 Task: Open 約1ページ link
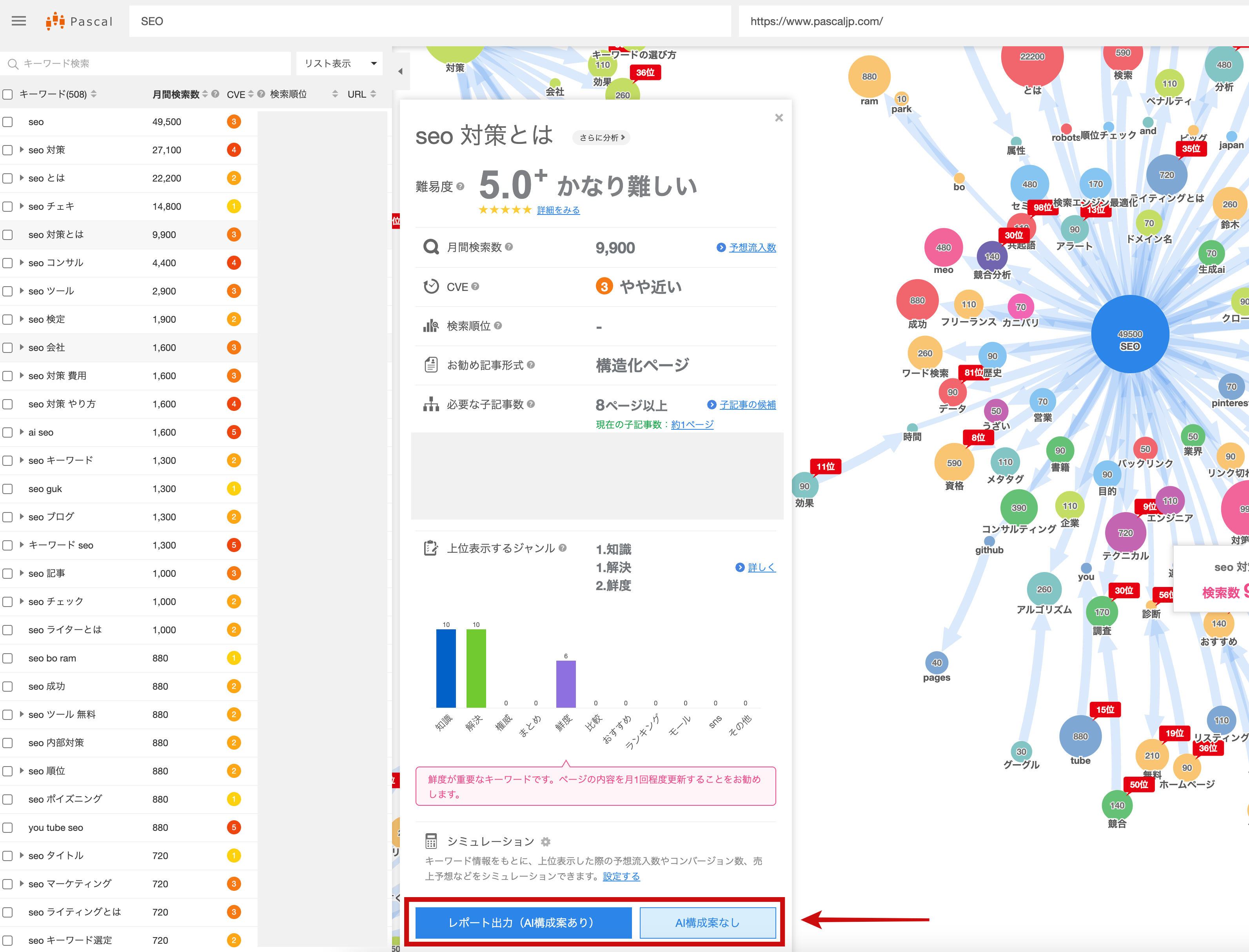pos(692,424)
